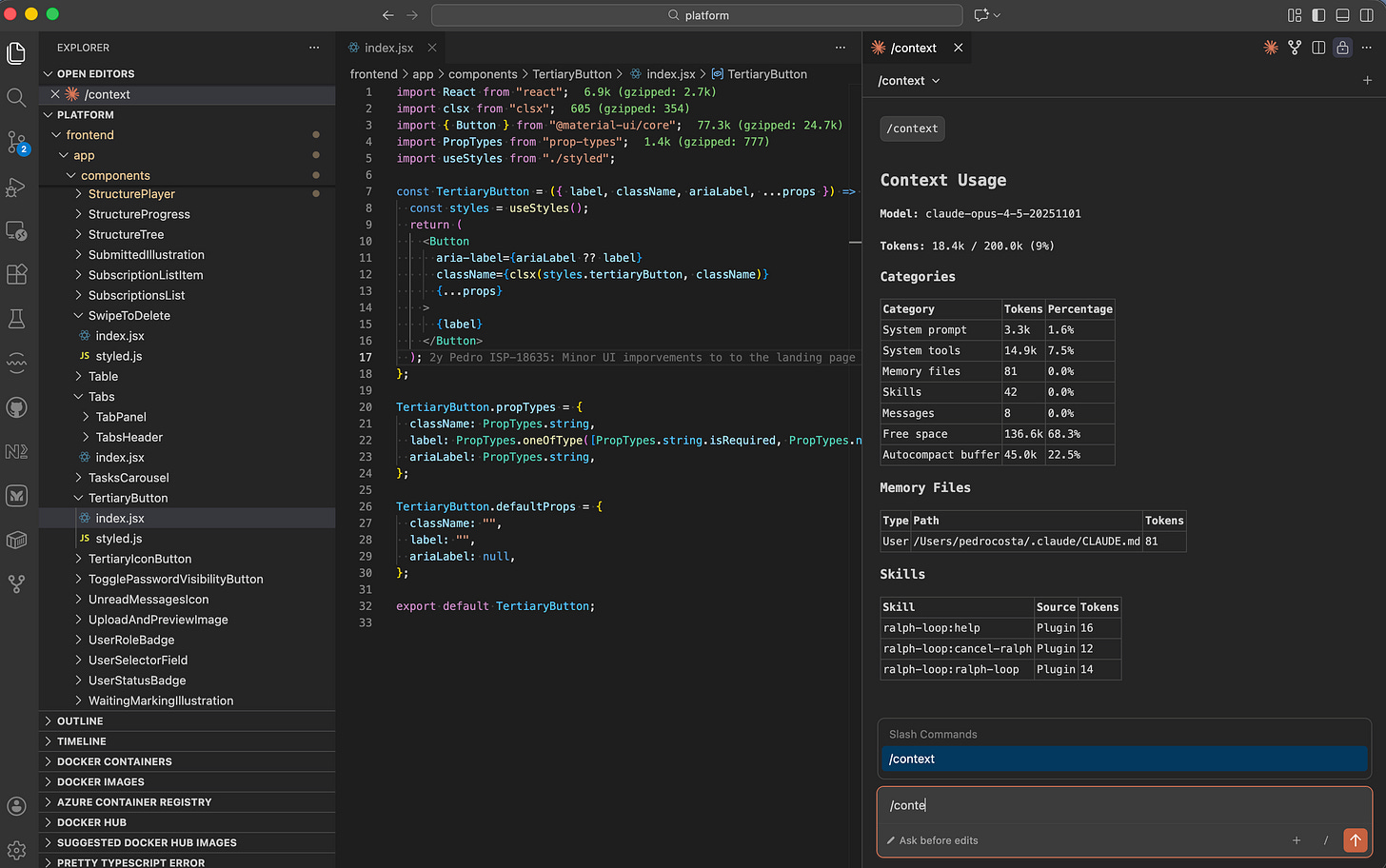Image resolution: width=1386 pixels, height=868 pixels.
Task: Open the Run and Debug view
Action: 16,187
